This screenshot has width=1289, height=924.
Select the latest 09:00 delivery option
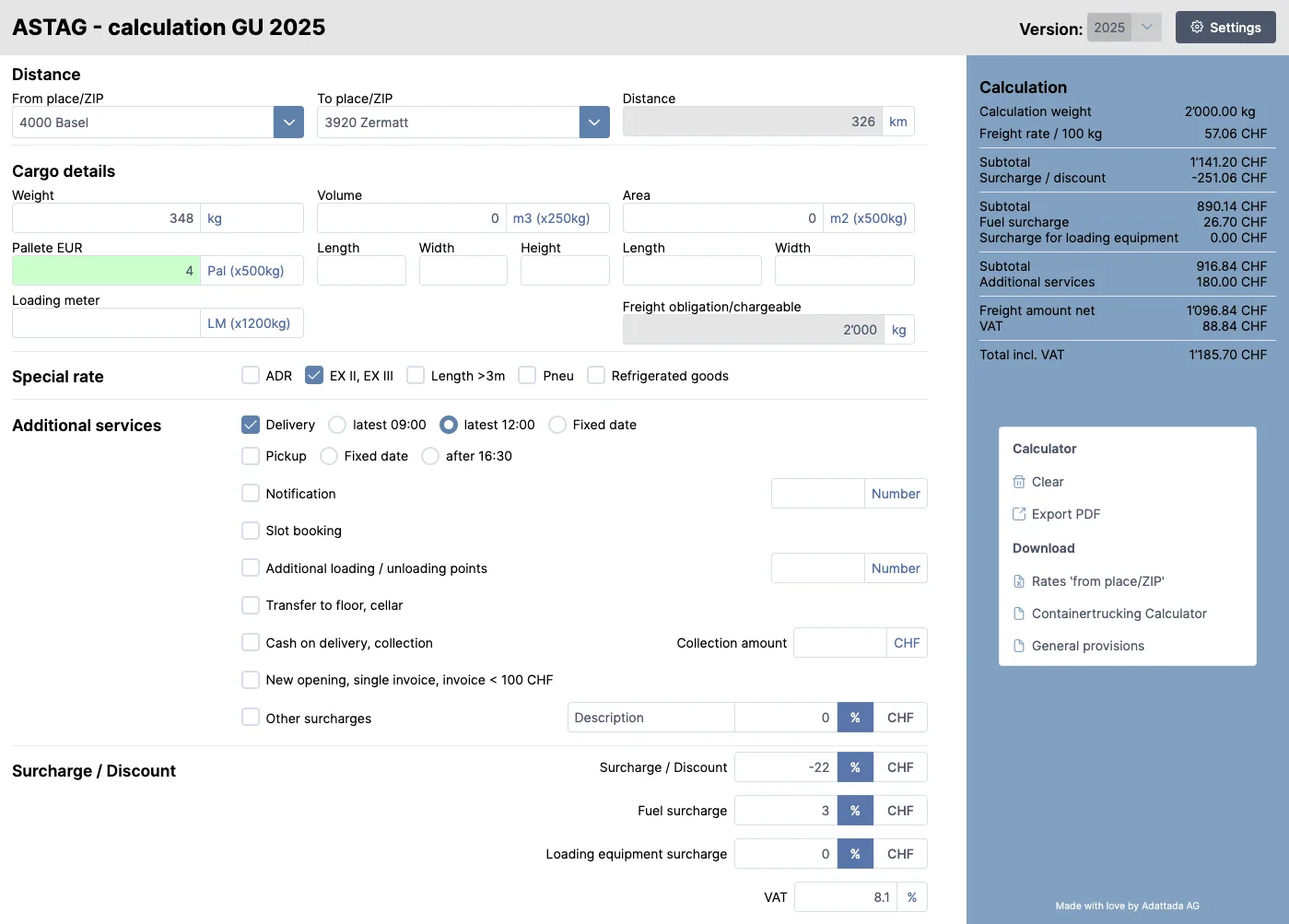pos(338,425)
